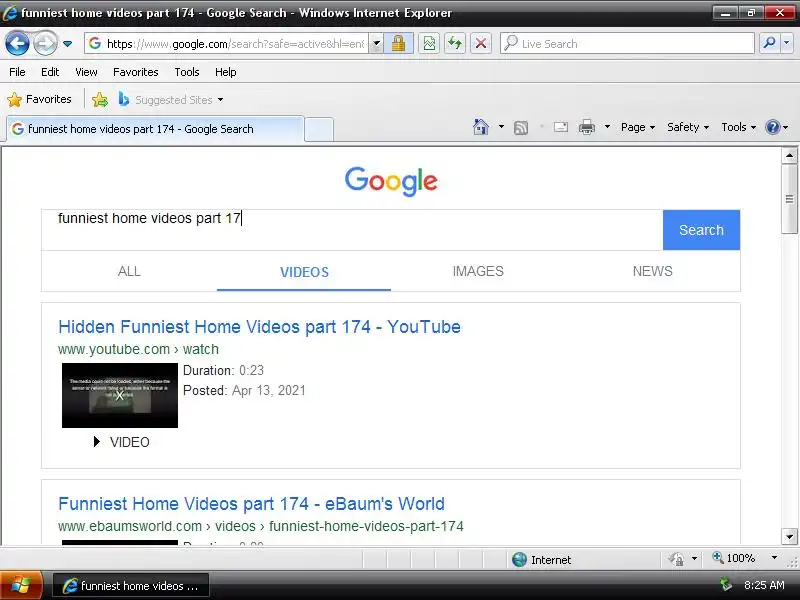800x600 pixels.
Task: Select the Google Search browser tab
Action: click(155, 129)
